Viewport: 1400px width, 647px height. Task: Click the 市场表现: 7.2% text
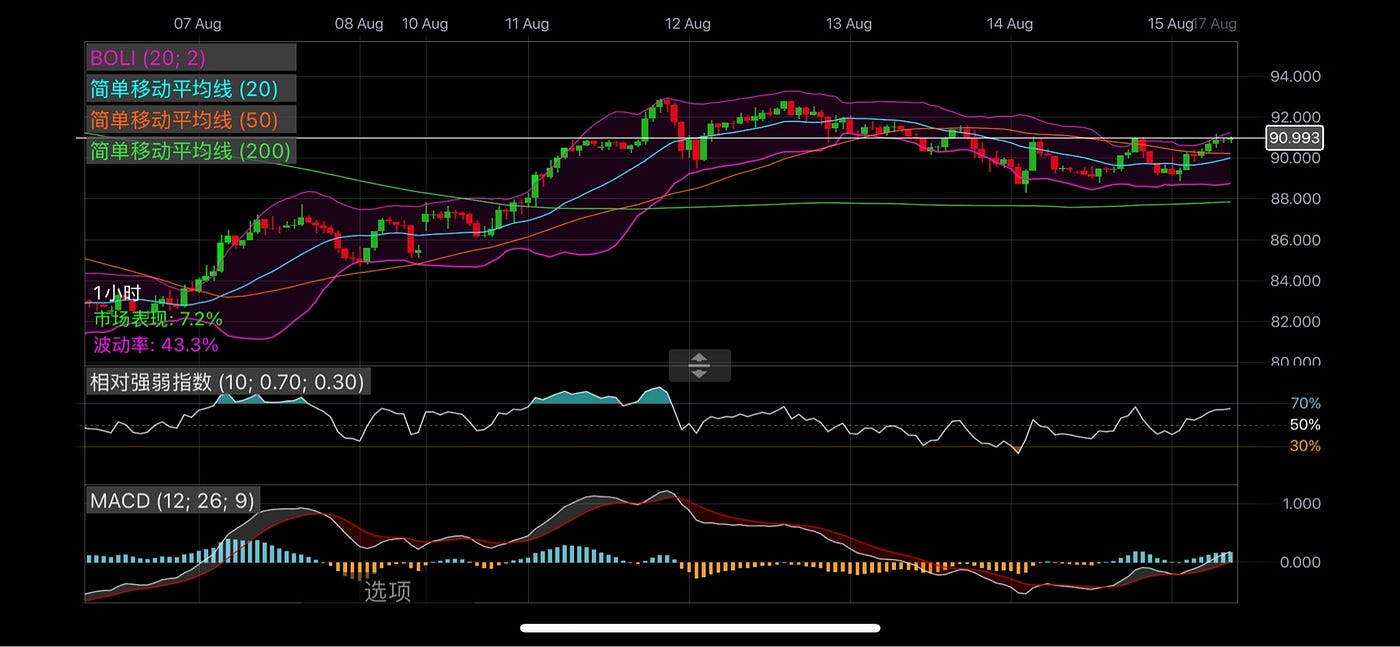click(x=158, y=319)
